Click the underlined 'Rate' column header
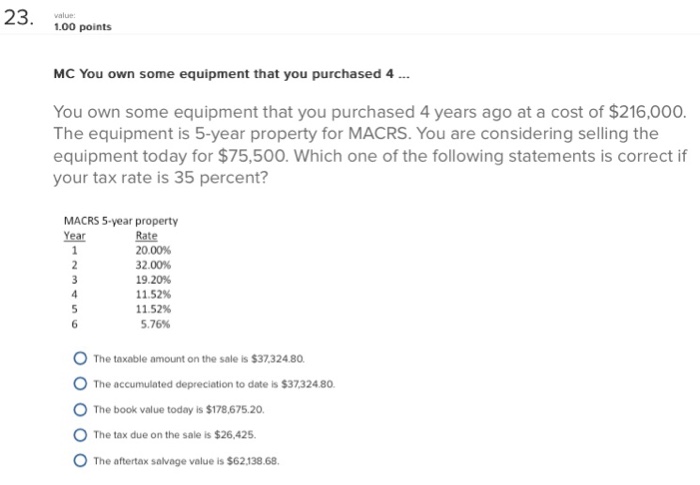 146,236
